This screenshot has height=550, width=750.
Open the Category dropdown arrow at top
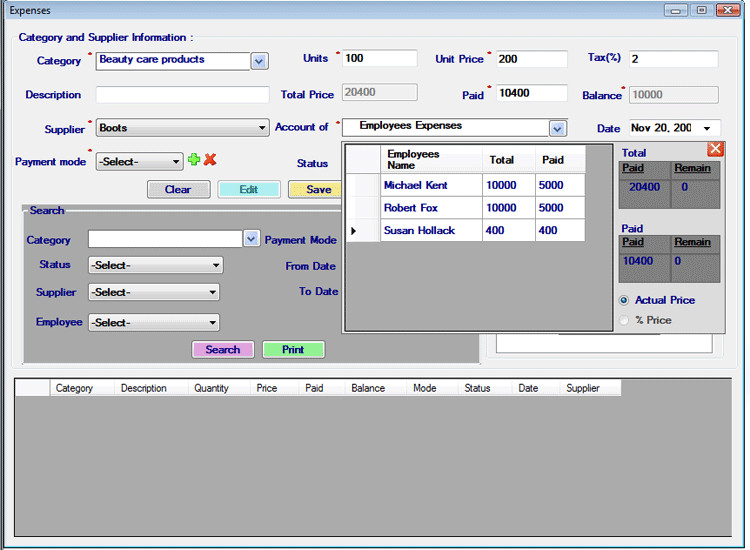(x=259, y=61)
